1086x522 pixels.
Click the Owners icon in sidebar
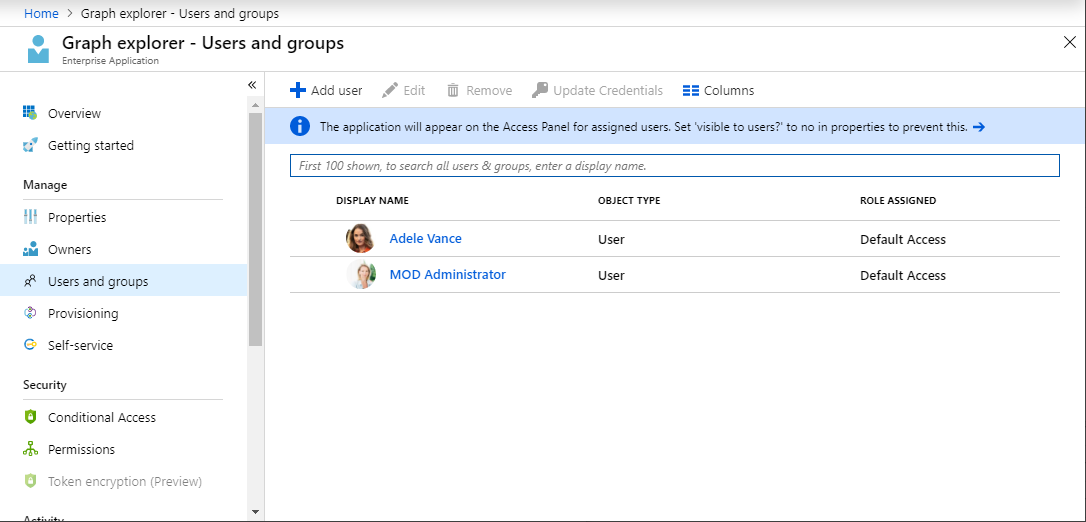30,249
